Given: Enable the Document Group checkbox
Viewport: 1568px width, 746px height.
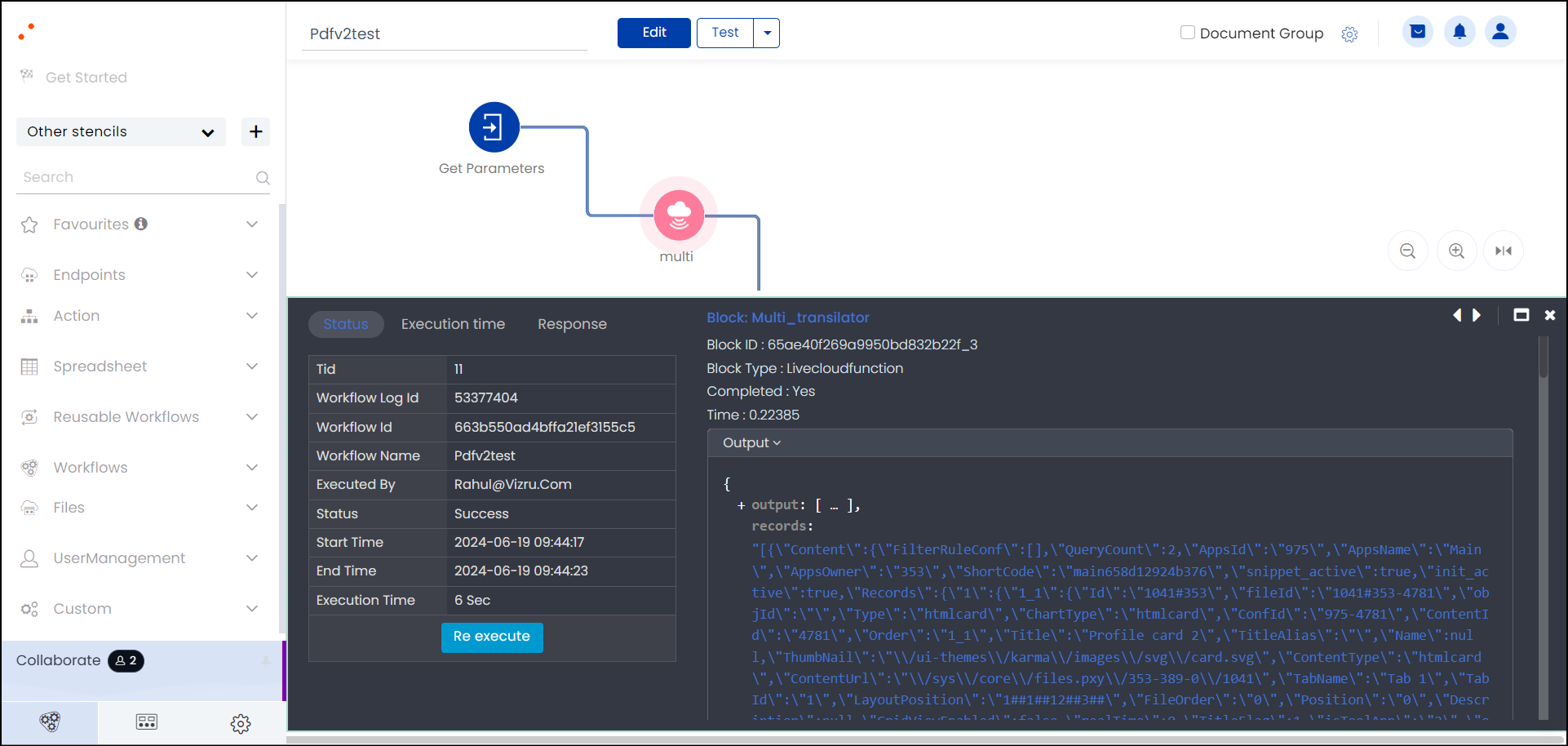Looking at the screenshot, I should pyautogui.click(x=1188, y=33).
